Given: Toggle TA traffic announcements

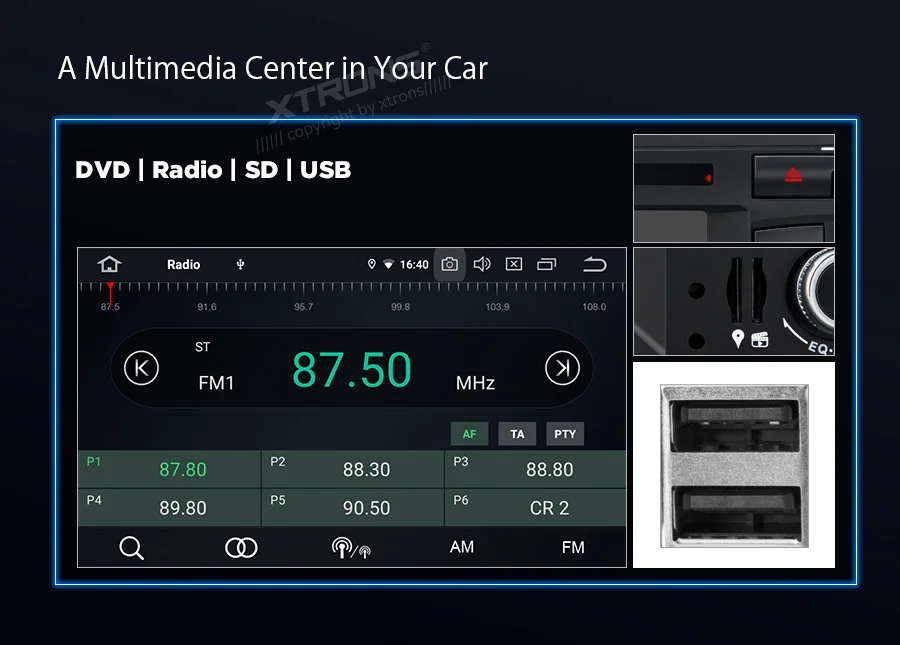Looking at the screenshot, I should point(517,433).
